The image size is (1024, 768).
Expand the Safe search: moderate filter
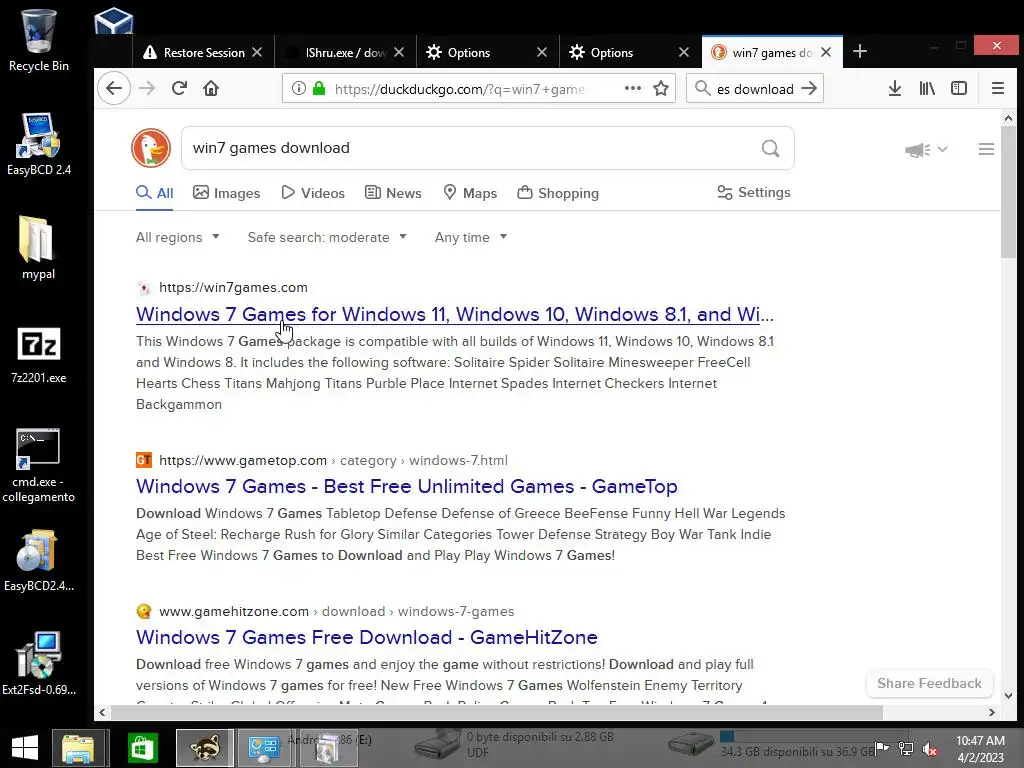(327, 237)
